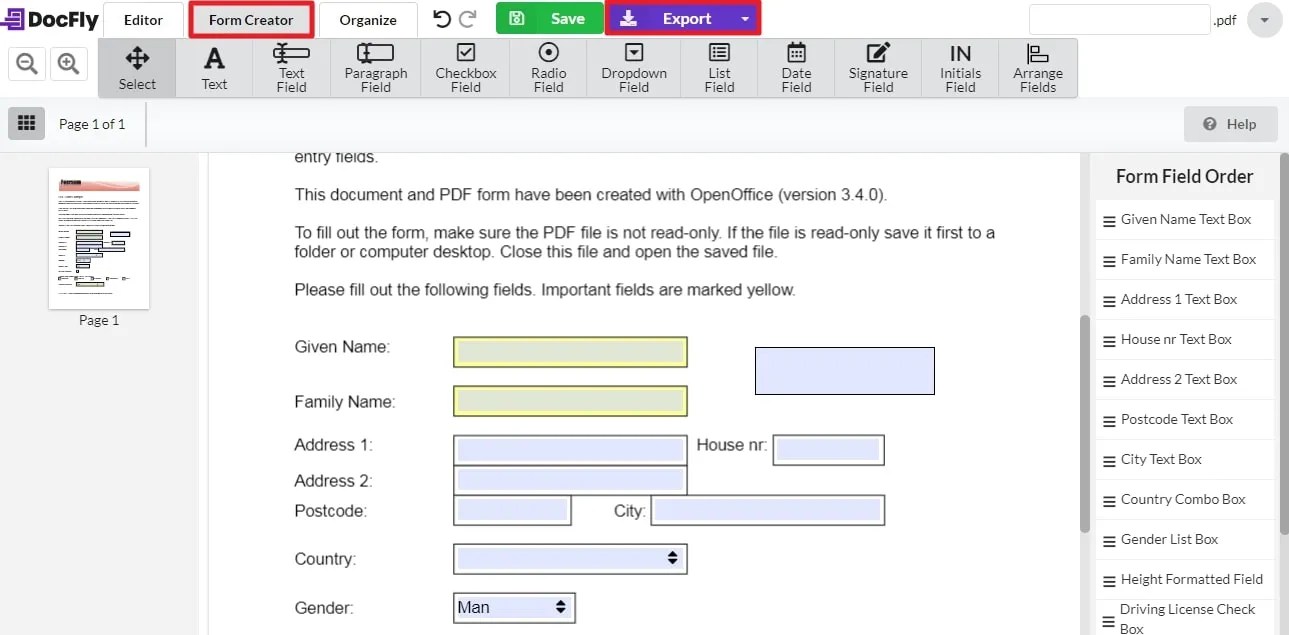The height and width of the screenshot is (635, 1289).
Task: Open the Export dropdown arrow
Action: (x=743, y=18)
